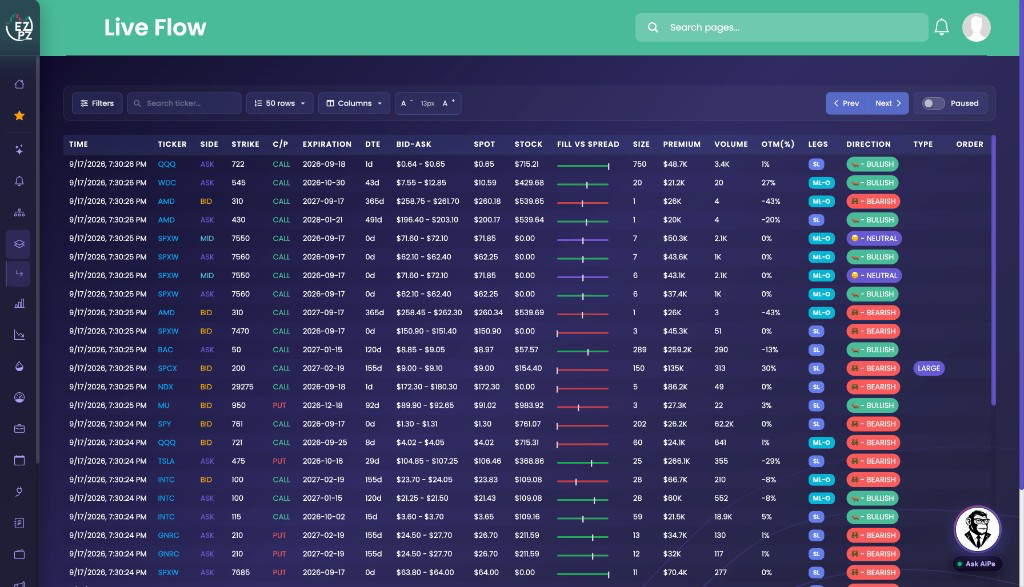
Task: Open the newspaper sidebar icon
Action: click(x=20, y=523)
